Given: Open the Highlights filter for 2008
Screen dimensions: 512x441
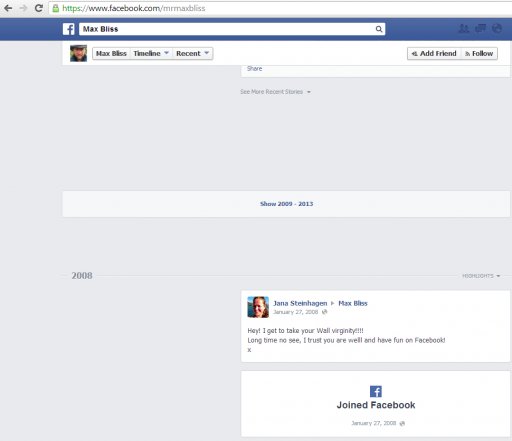Looking at the screenshot, I should coord(481,276).
